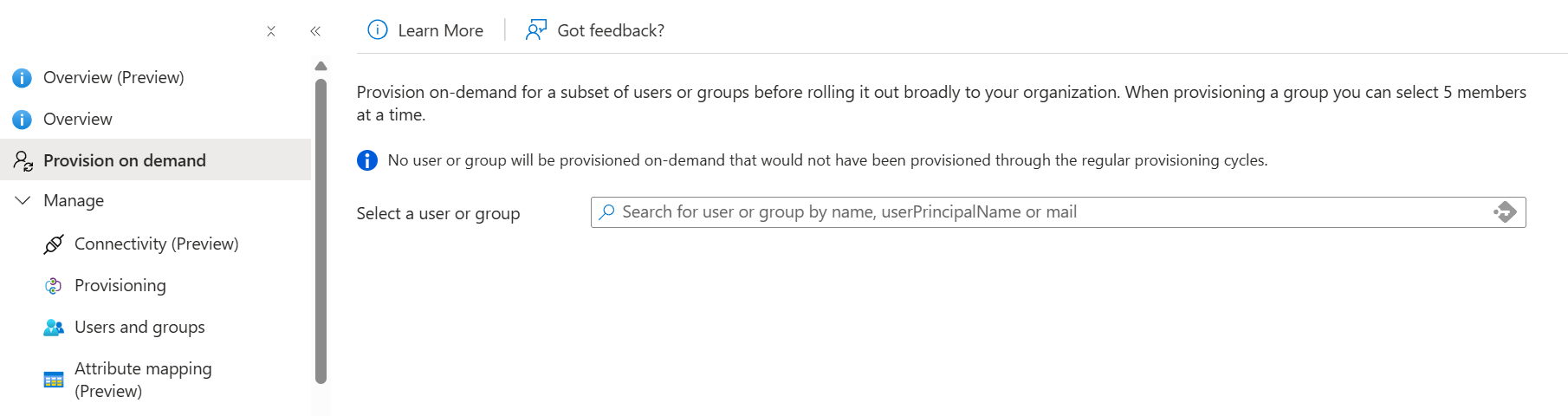This screenshot has height=416, width=1568.
Task: Click the sidebar scrollbar up arrow
Action: 321,66
